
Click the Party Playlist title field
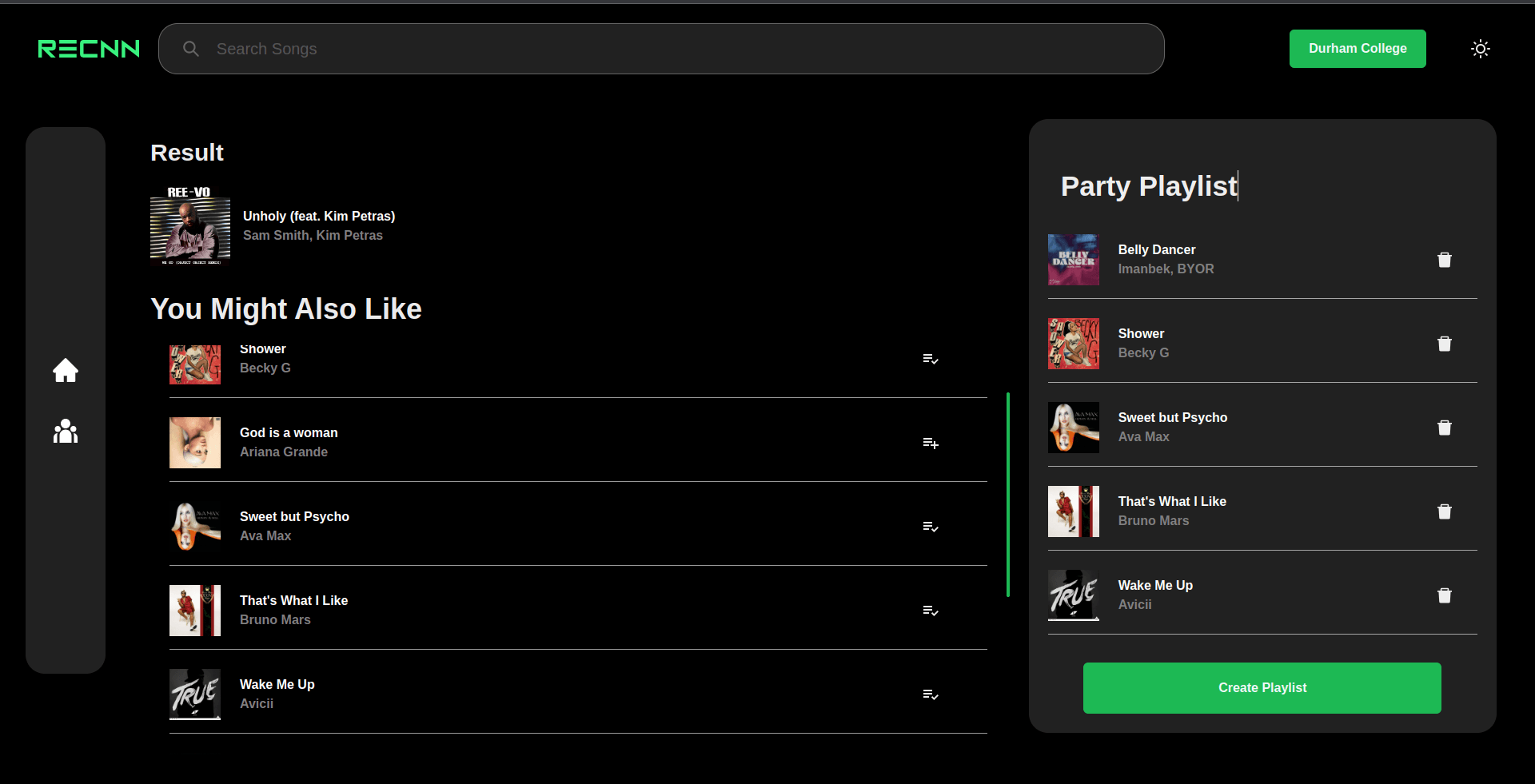point(1149,186)
